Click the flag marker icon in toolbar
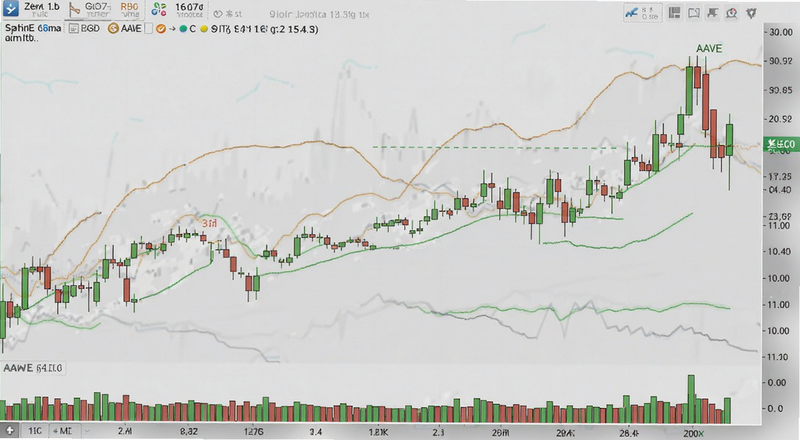The width and height of the screenshot is (800, 440). coord(712,13)
